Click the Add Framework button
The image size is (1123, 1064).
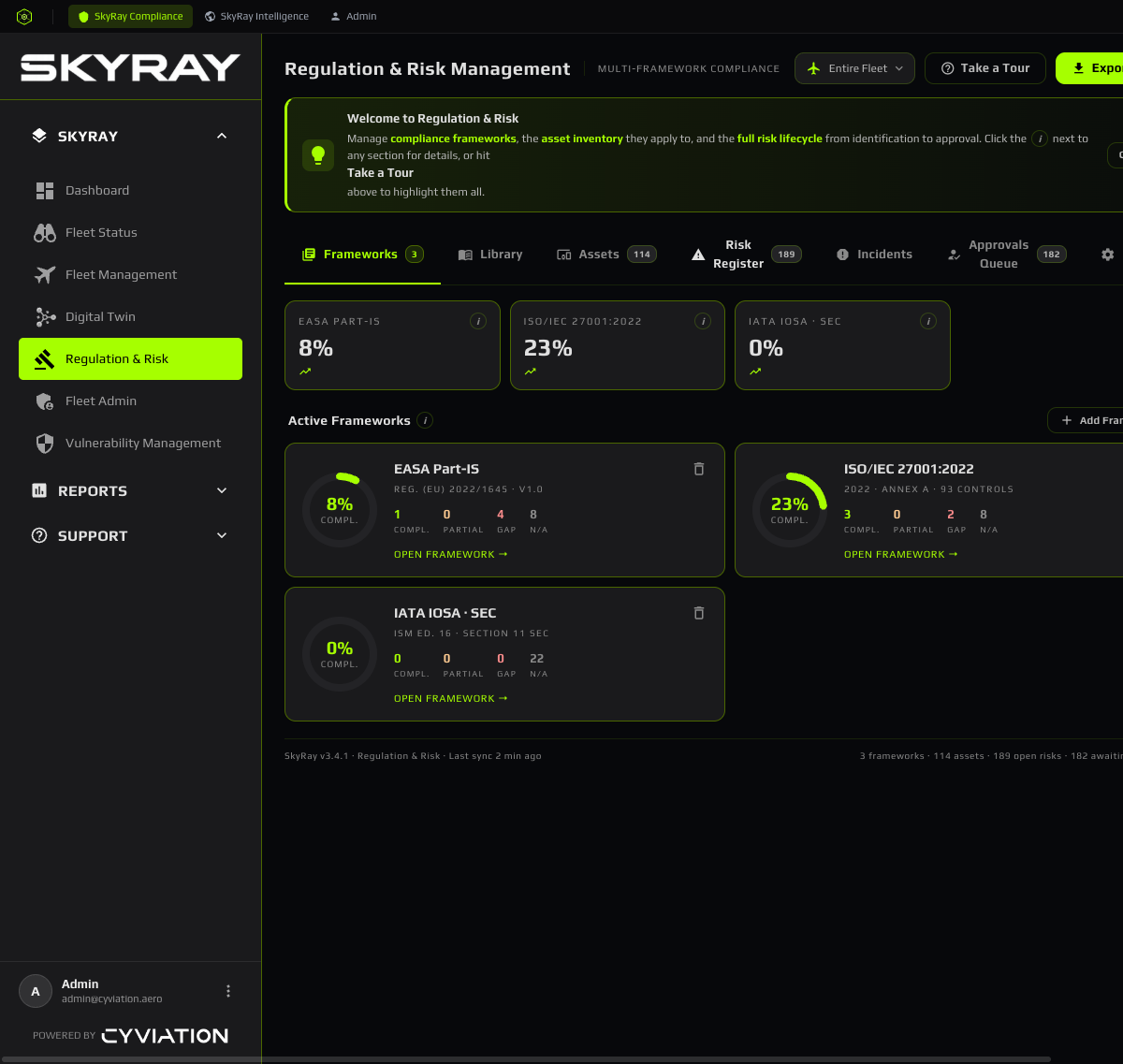[x=1086, y=421]
